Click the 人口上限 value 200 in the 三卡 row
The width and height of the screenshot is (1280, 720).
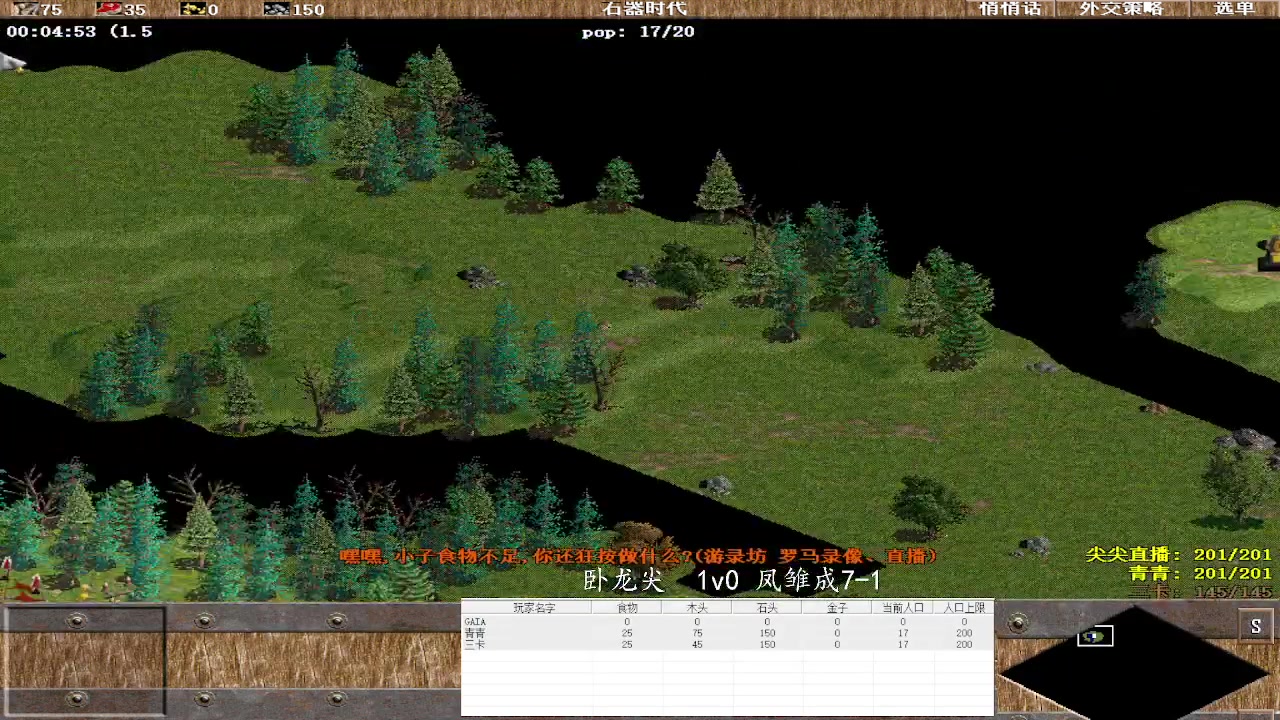964,645
